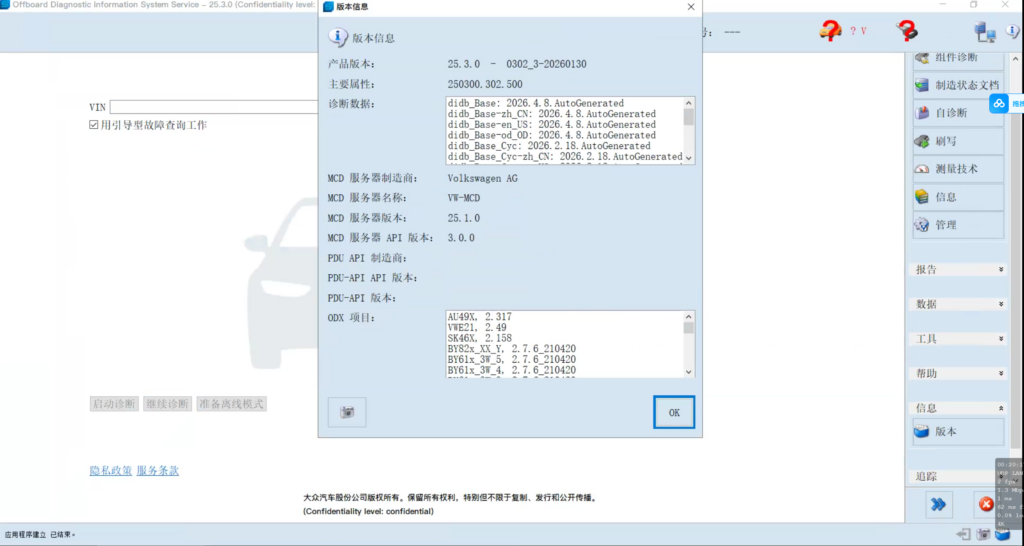Click the MCD server version value 25.1.0
Image resolution: width=1024 pixels, height=546 pixels.
(464, 218)
